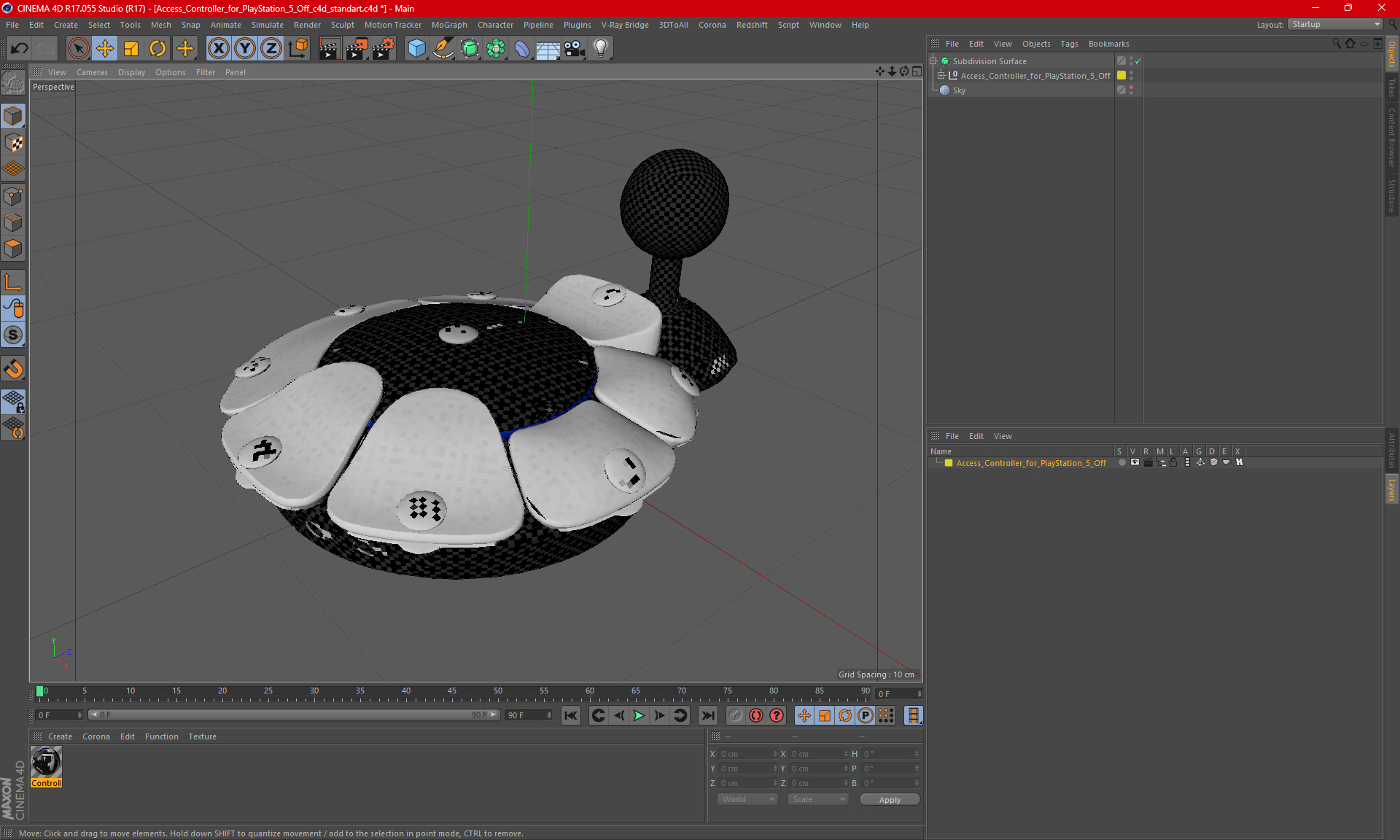Activate the Scale tool
This screenshot has width=1400, height=840.
point(131,49)
